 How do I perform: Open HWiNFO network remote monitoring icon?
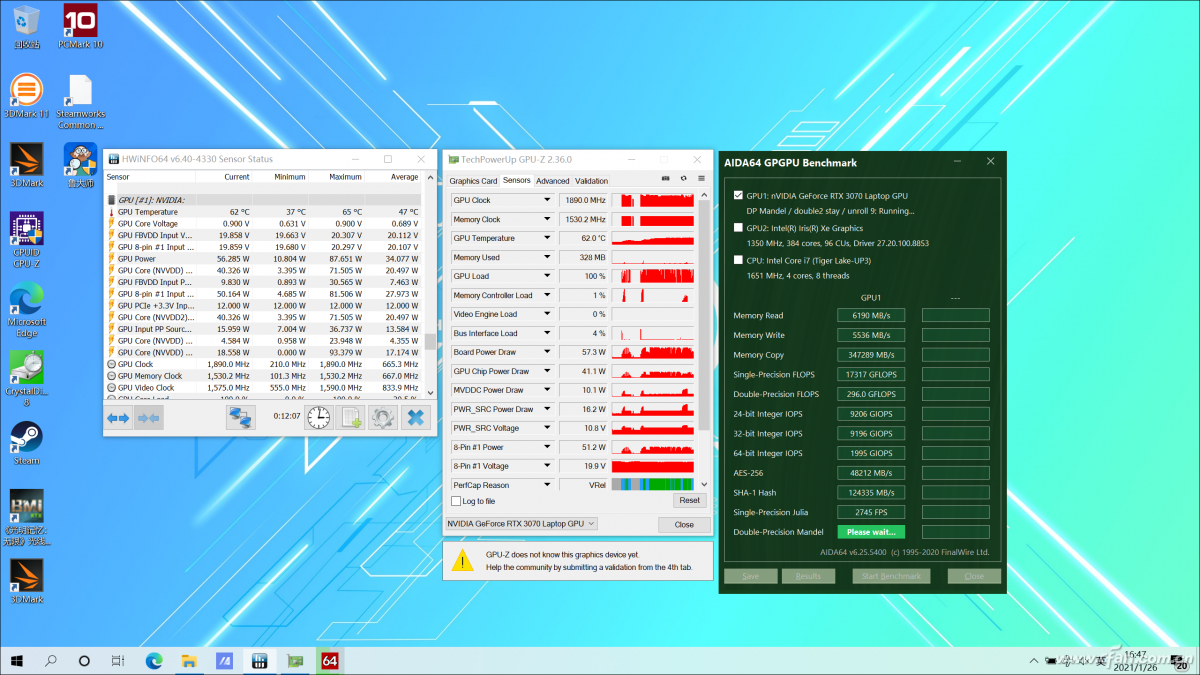(x=240, y=418)
